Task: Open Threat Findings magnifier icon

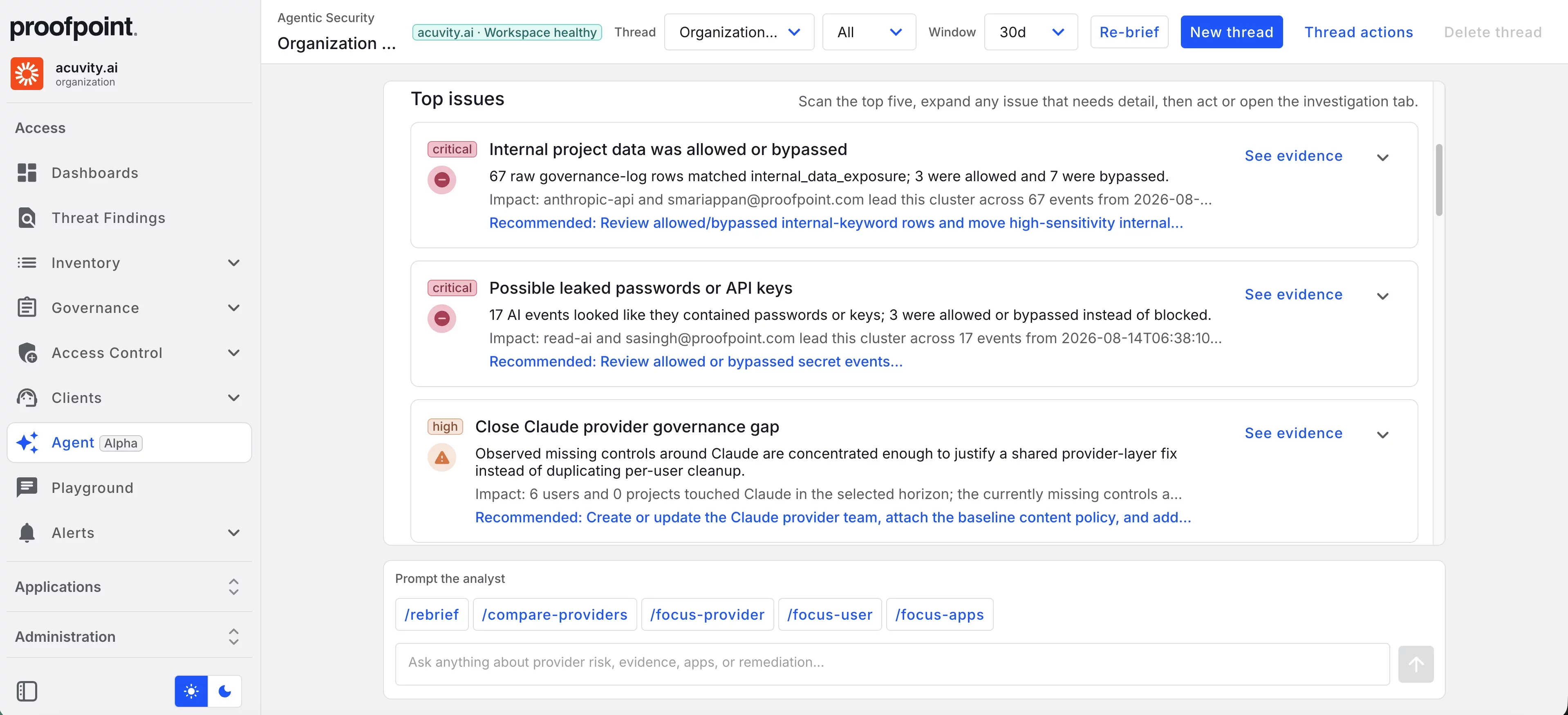Action: pos(27,218)
